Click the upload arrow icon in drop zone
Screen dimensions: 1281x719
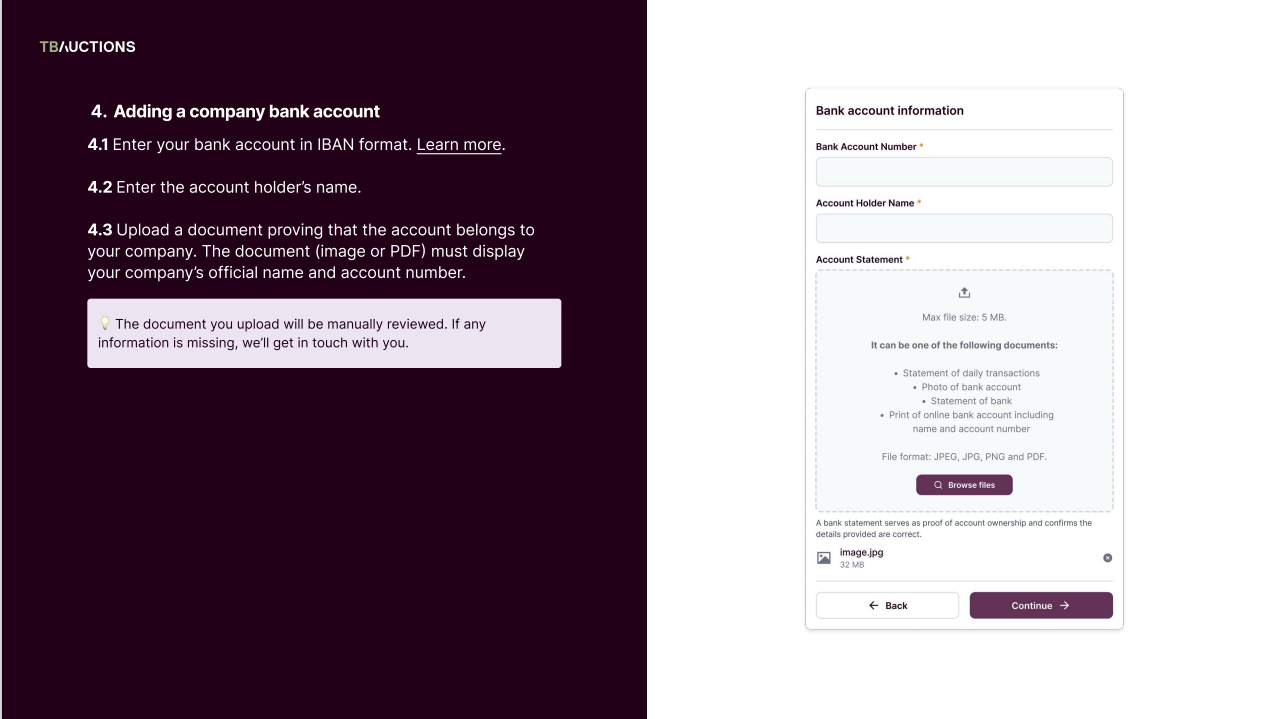[964, 292]
